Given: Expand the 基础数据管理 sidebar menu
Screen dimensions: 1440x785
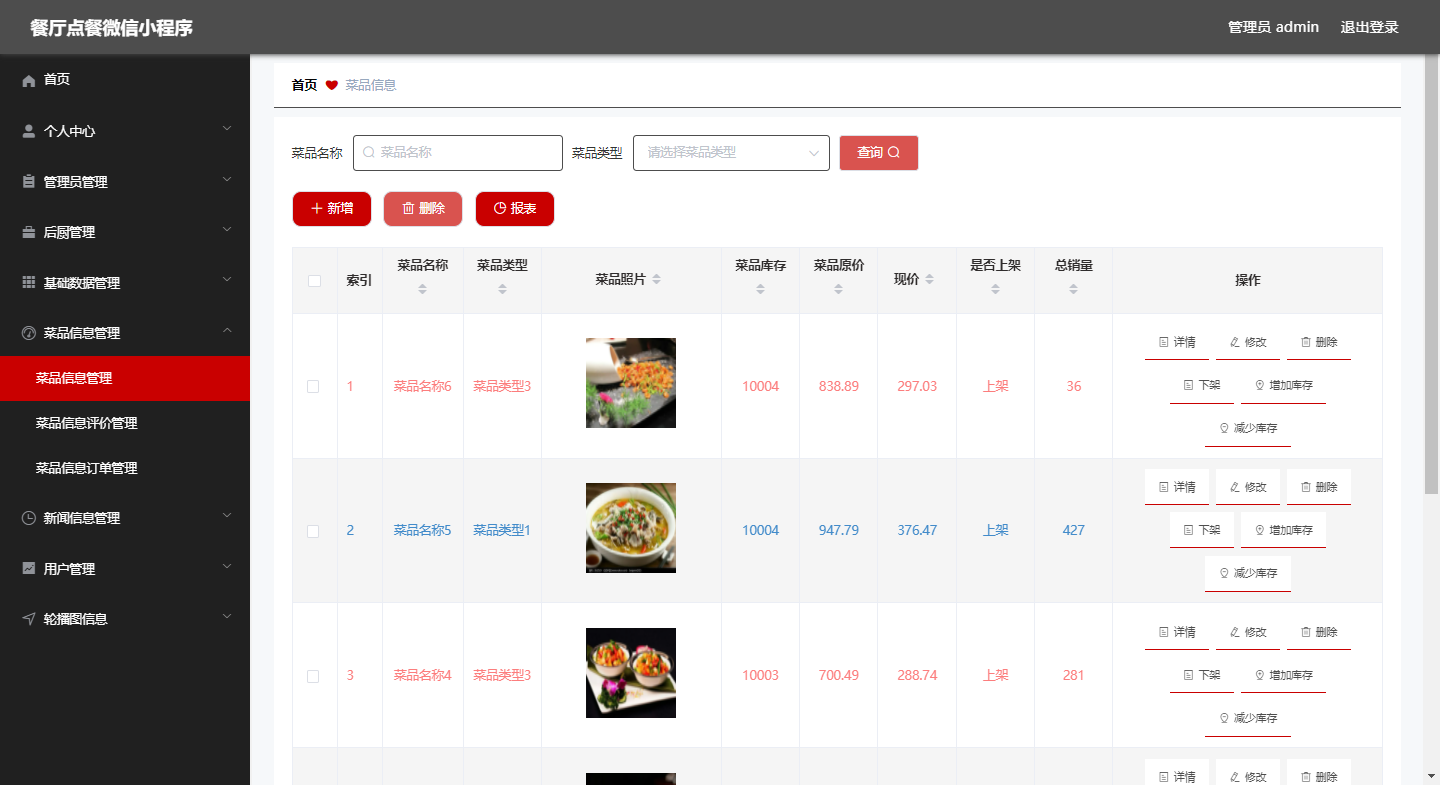Looking at the screenshot, I should pos(125,283).
